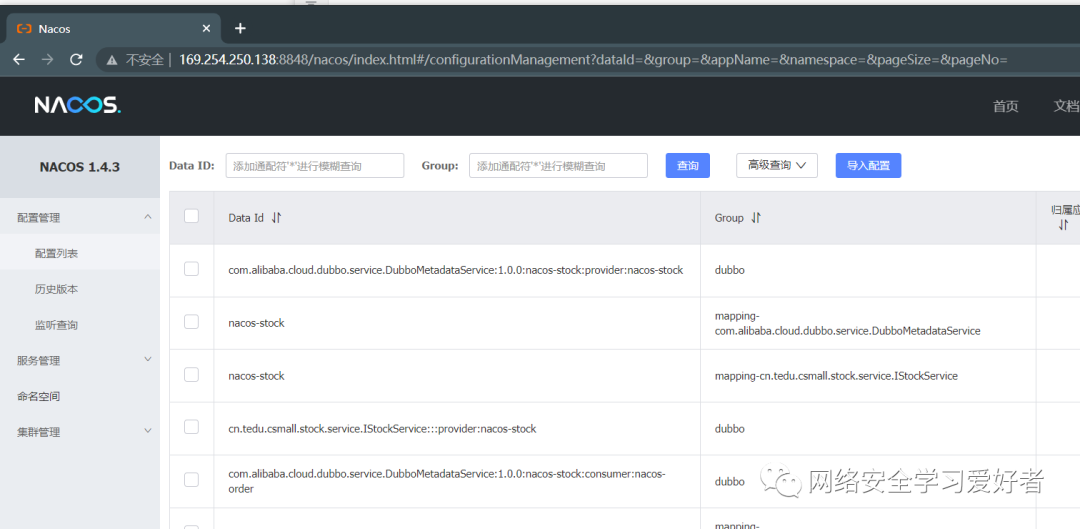Image resolution: width=1080 pixels, height=529 pixels.
Task: Click dubbo group in first table row
Action: 729,270
